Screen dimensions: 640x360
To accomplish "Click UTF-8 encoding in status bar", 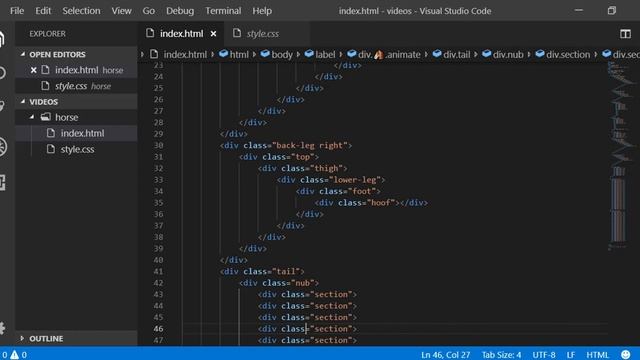I will tap(544, 354).
